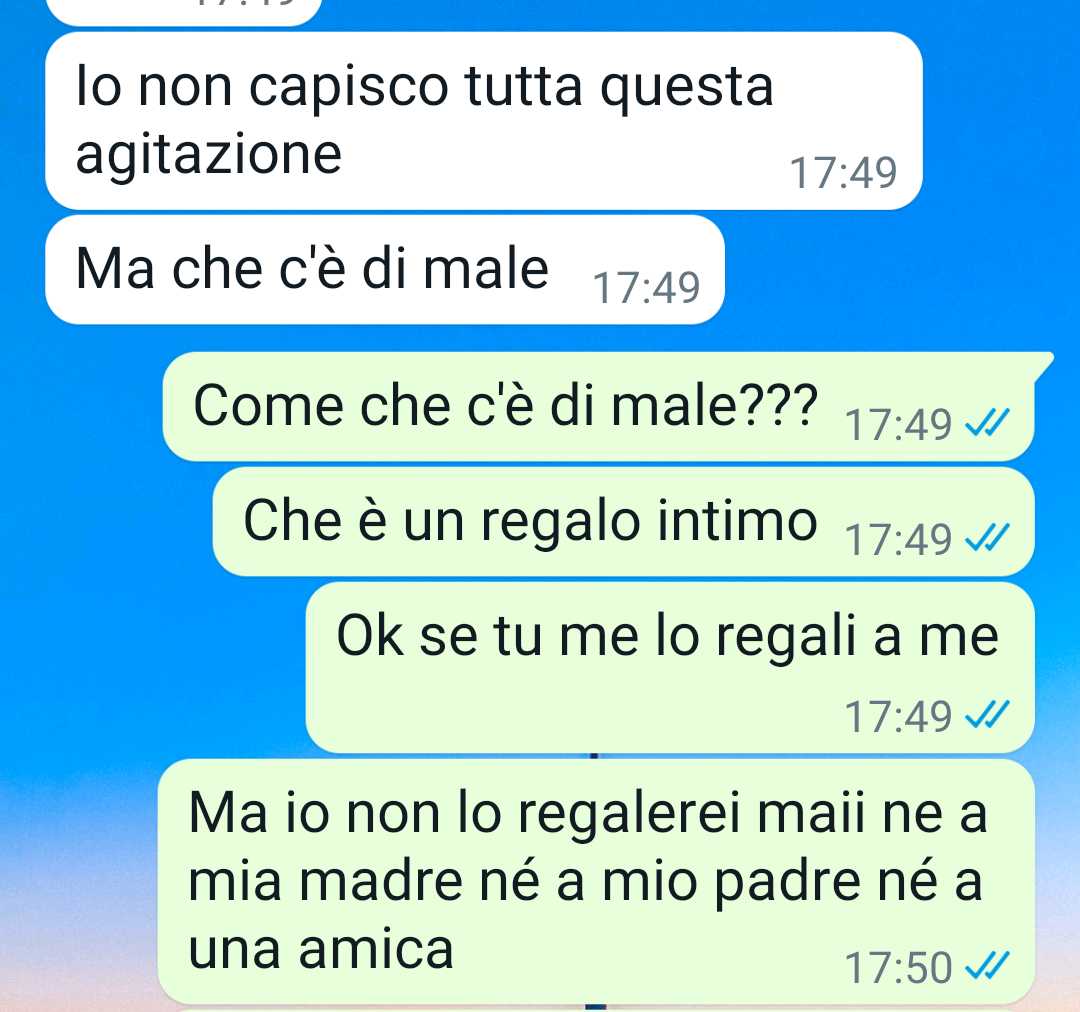
Task: Tap 17:49 timestamp next to 'Ma che c'è di male'
Action: (646, 287)
